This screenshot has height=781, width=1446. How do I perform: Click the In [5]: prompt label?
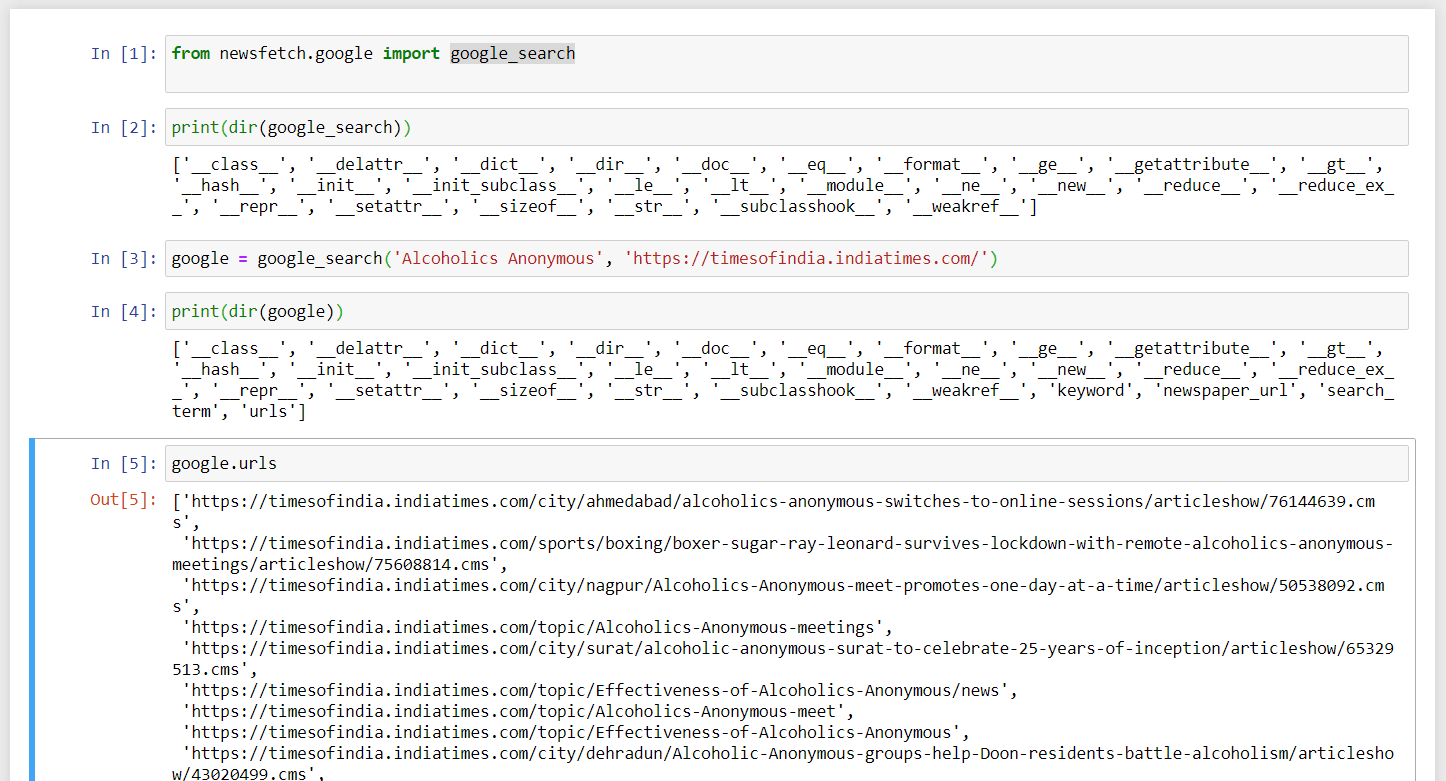pos(124,463)
